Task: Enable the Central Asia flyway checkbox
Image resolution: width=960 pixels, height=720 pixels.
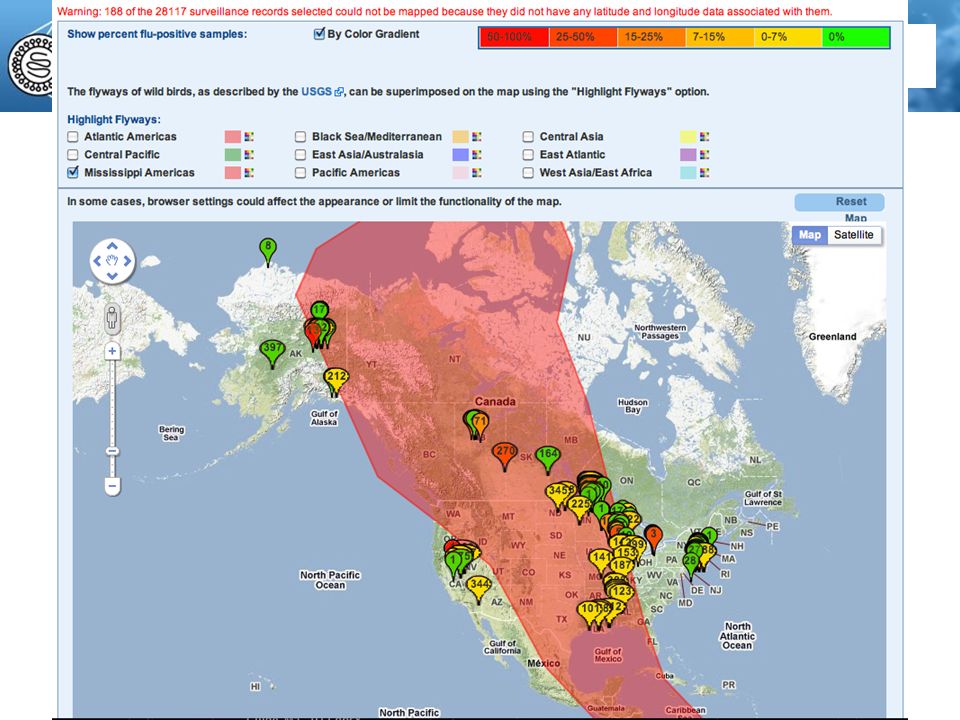Action: tap(528, 137)
